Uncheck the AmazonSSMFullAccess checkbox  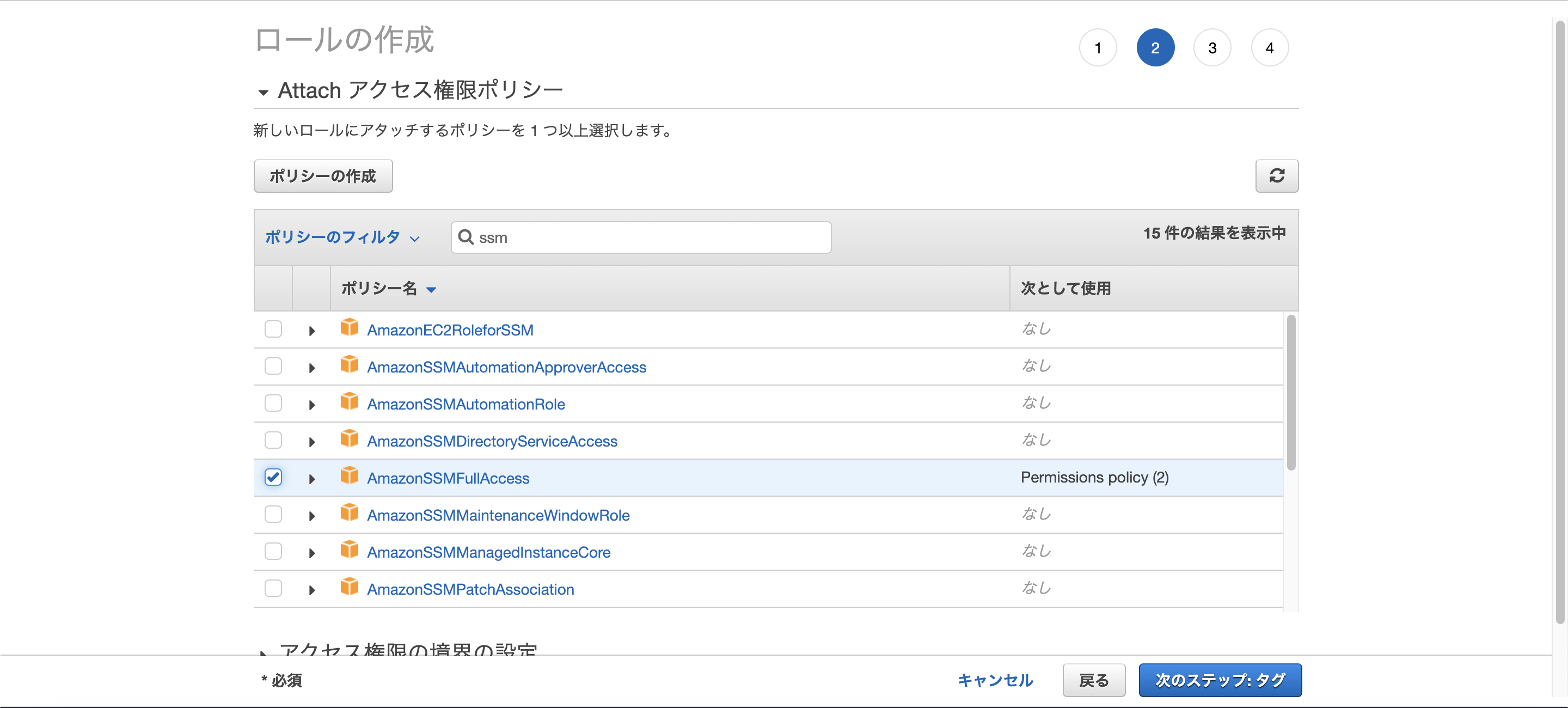point(273,477)
